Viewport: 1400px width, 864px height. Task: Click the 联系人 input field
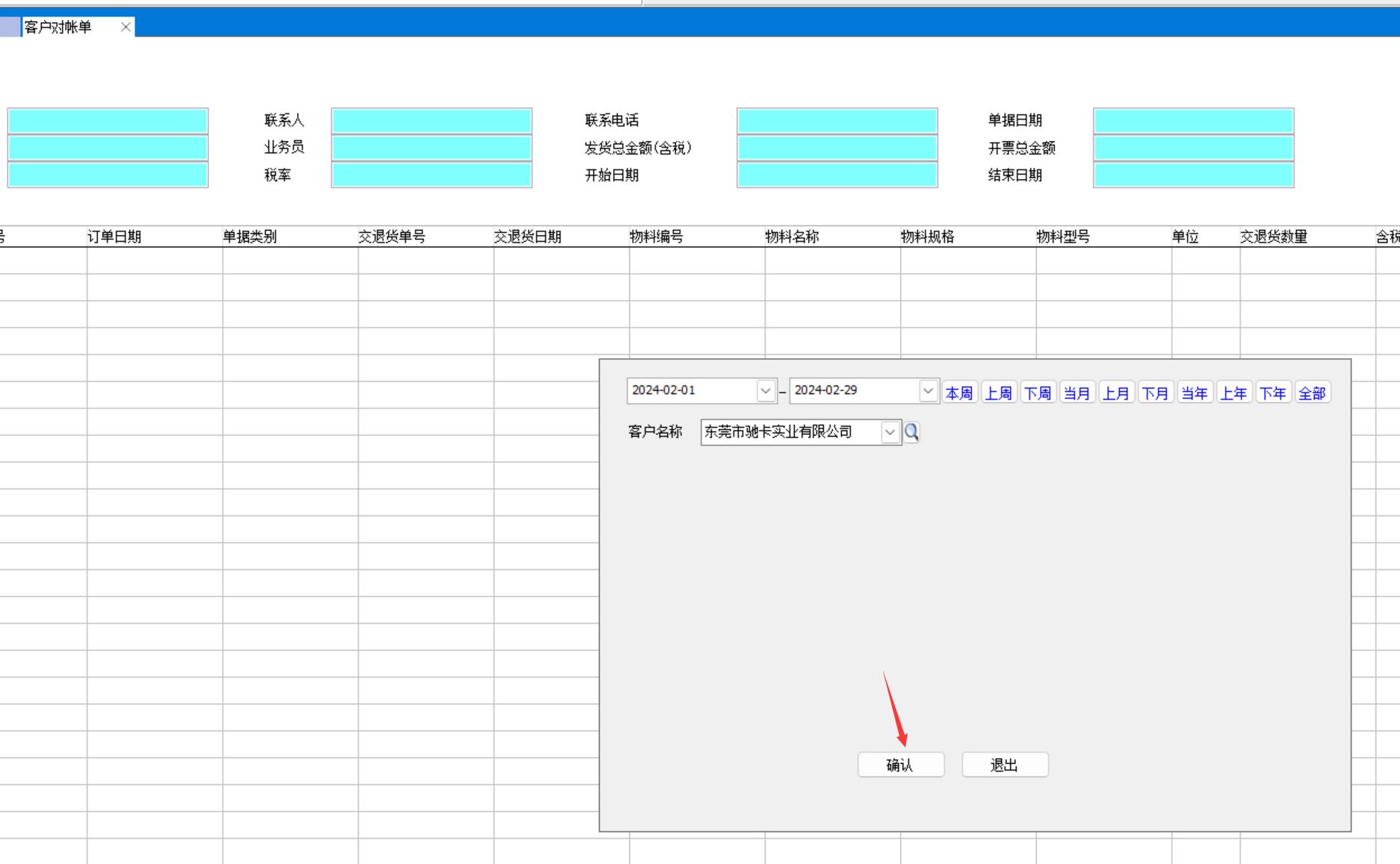point(431,120)
